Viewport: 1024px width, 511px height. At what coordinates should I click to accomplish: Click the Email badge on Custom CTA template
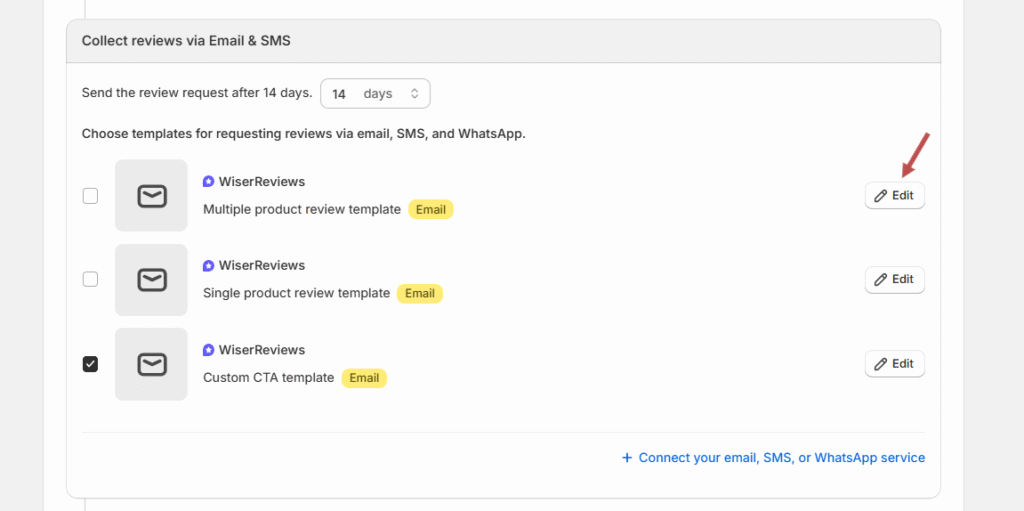(364, 378)
